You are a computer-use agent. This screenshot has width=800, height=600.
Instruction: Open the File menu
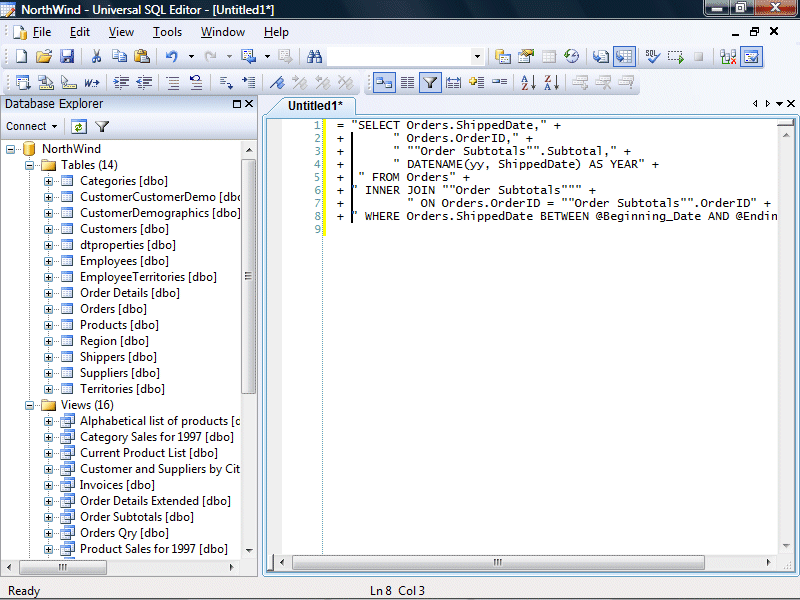[x=42, y=32]
